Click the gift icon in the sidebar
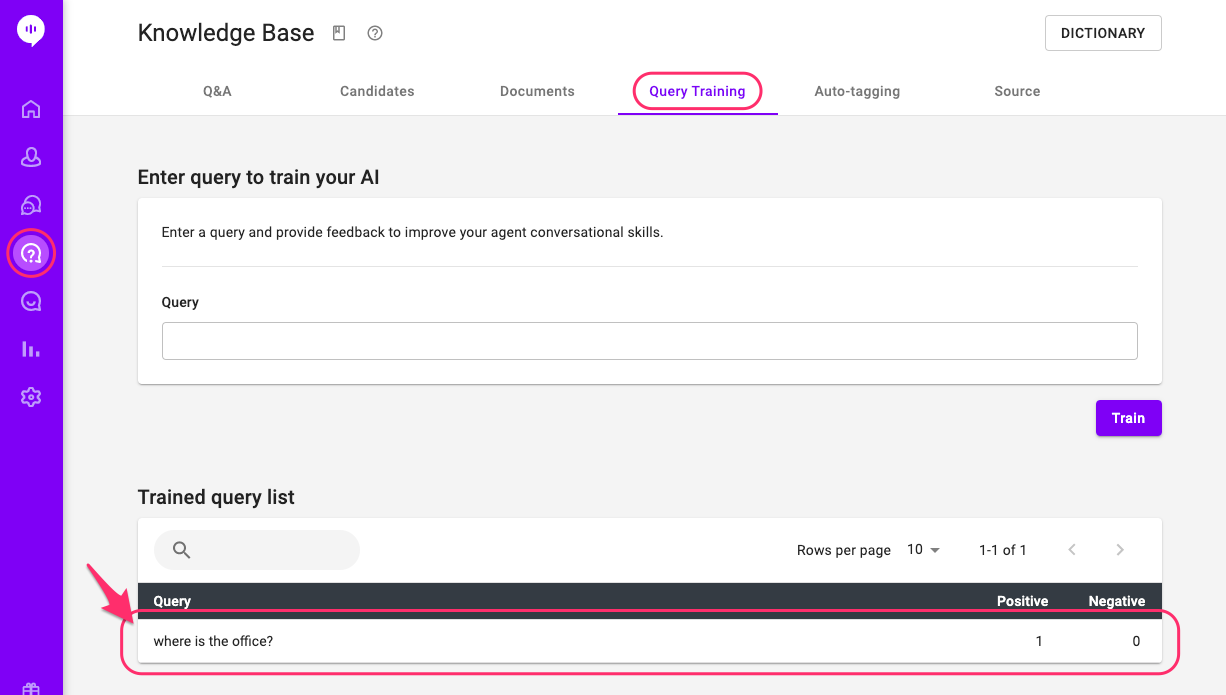Image resolution: width=1226 pixels, height=695 pixels. [31, 689]
